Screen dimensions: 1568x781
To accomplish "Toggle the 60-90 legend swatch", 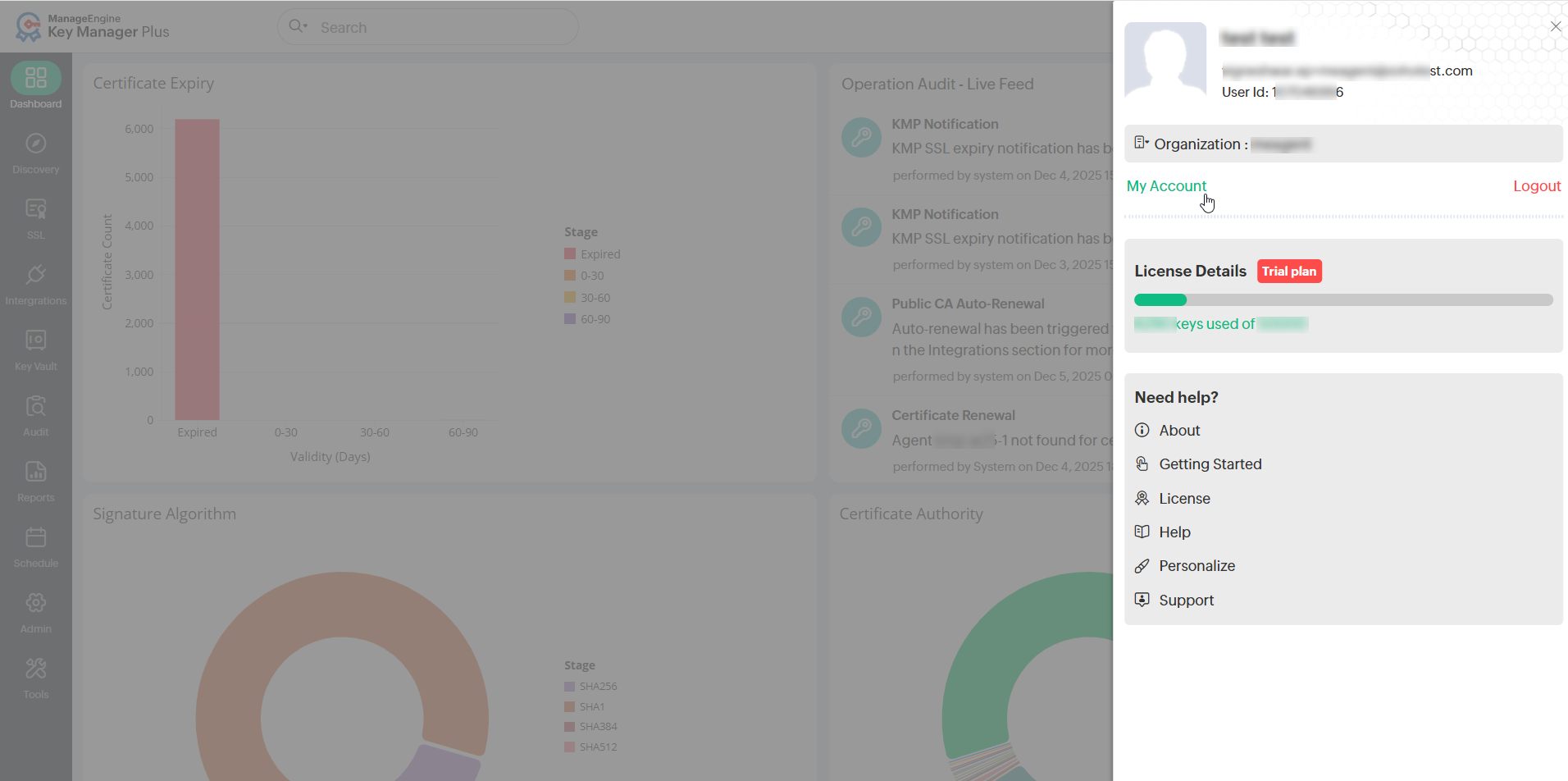I will [570, 318].
